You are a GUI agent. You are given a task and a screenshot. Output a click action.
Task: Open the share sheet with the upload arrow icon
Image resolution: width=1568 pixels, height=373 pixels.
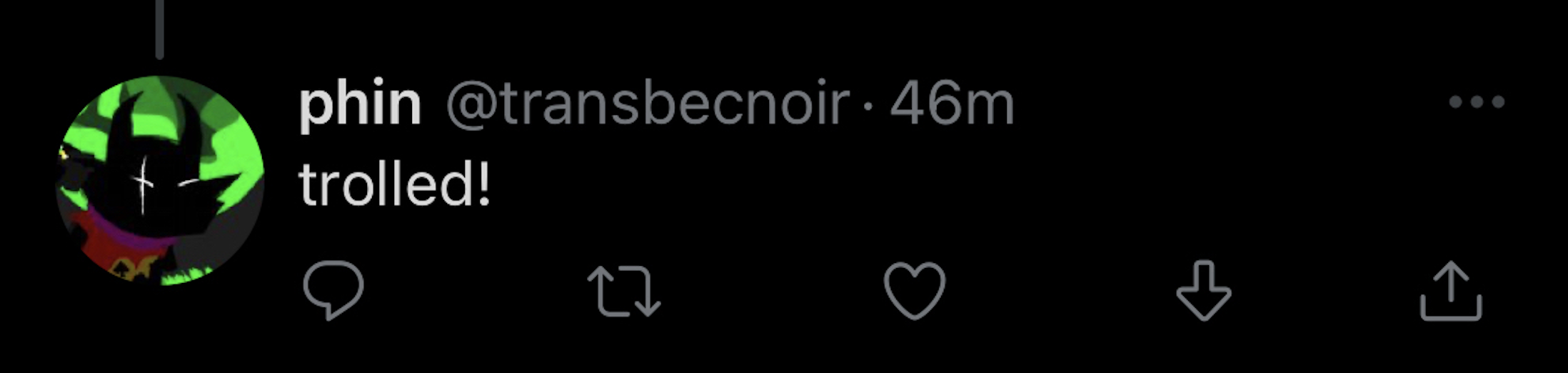pos(1451,291)
